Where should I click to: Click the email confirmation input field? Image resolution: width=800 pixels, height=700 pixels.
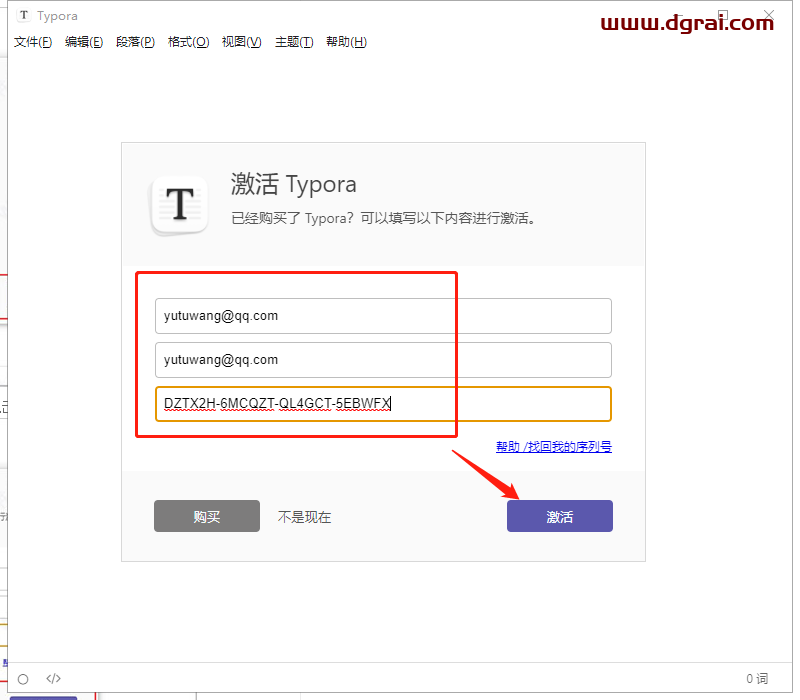pos(385,360)
